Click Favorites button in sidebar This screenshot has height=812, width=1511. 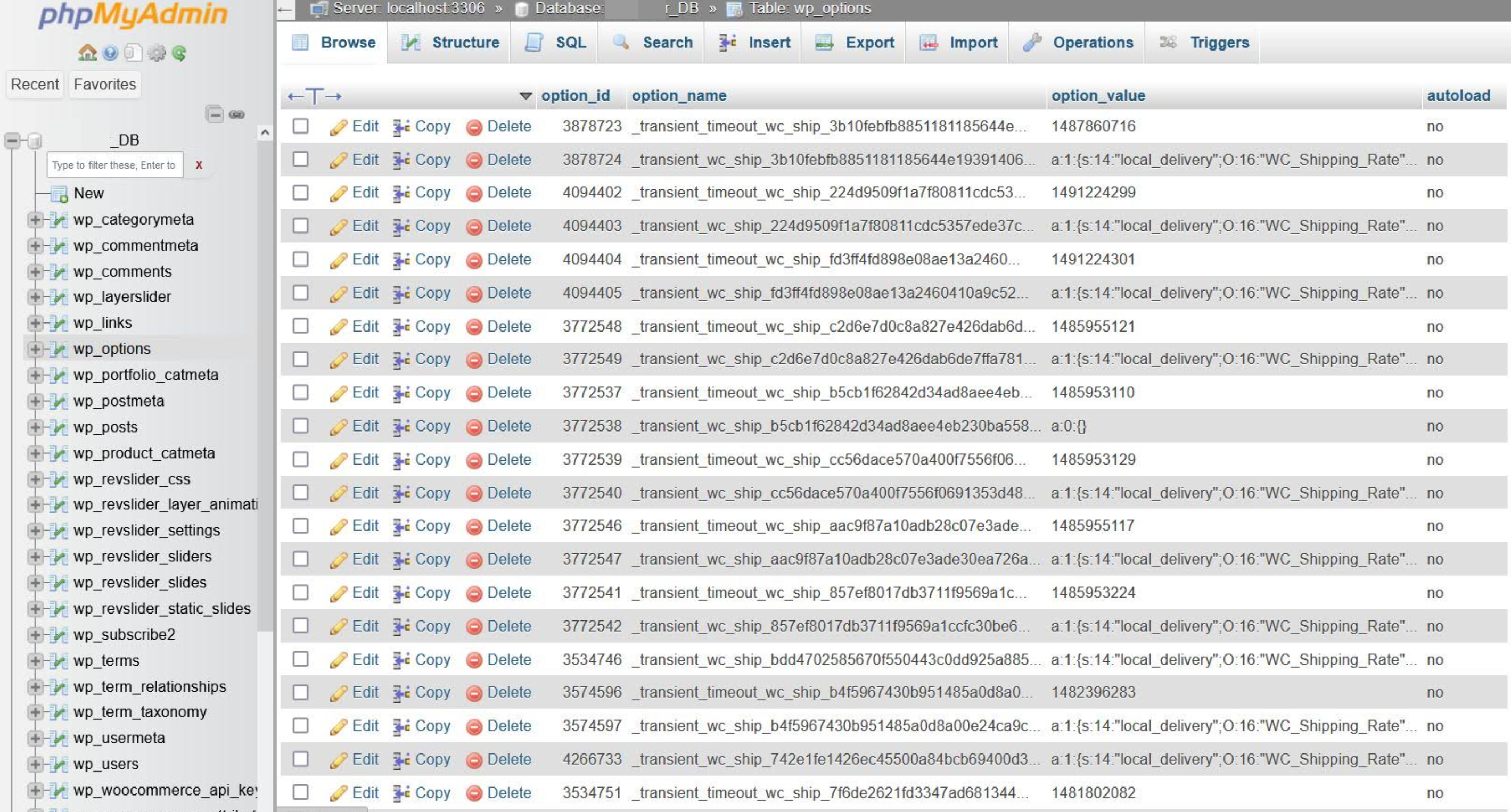[104, 85]
